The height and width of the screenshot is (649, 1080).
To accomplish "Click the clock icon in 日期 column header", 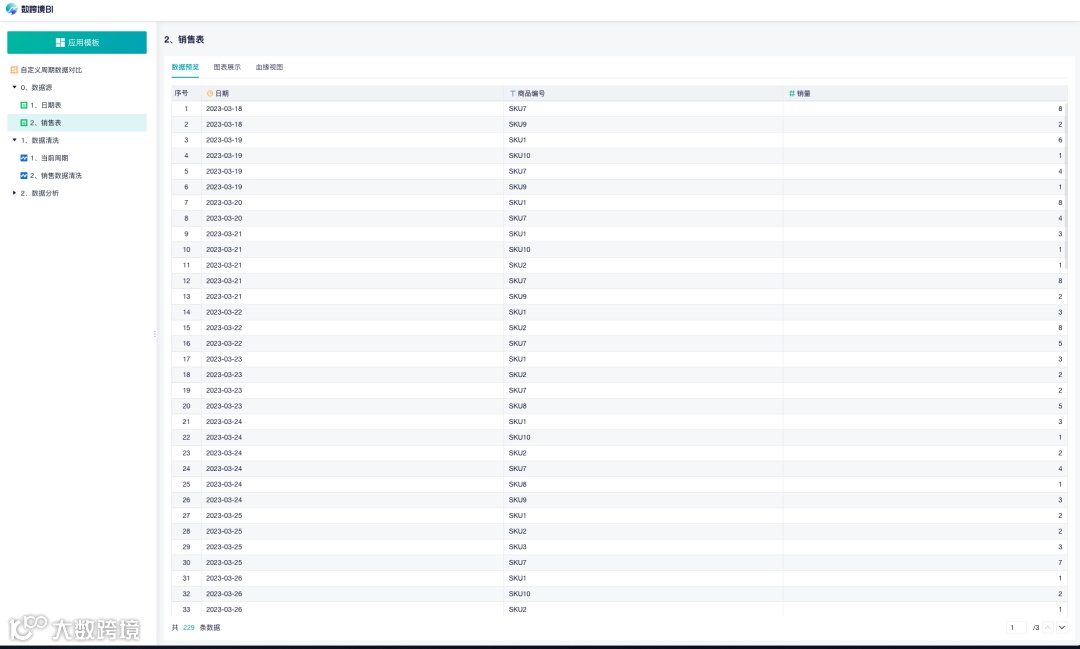I will (x=210, y=93).
